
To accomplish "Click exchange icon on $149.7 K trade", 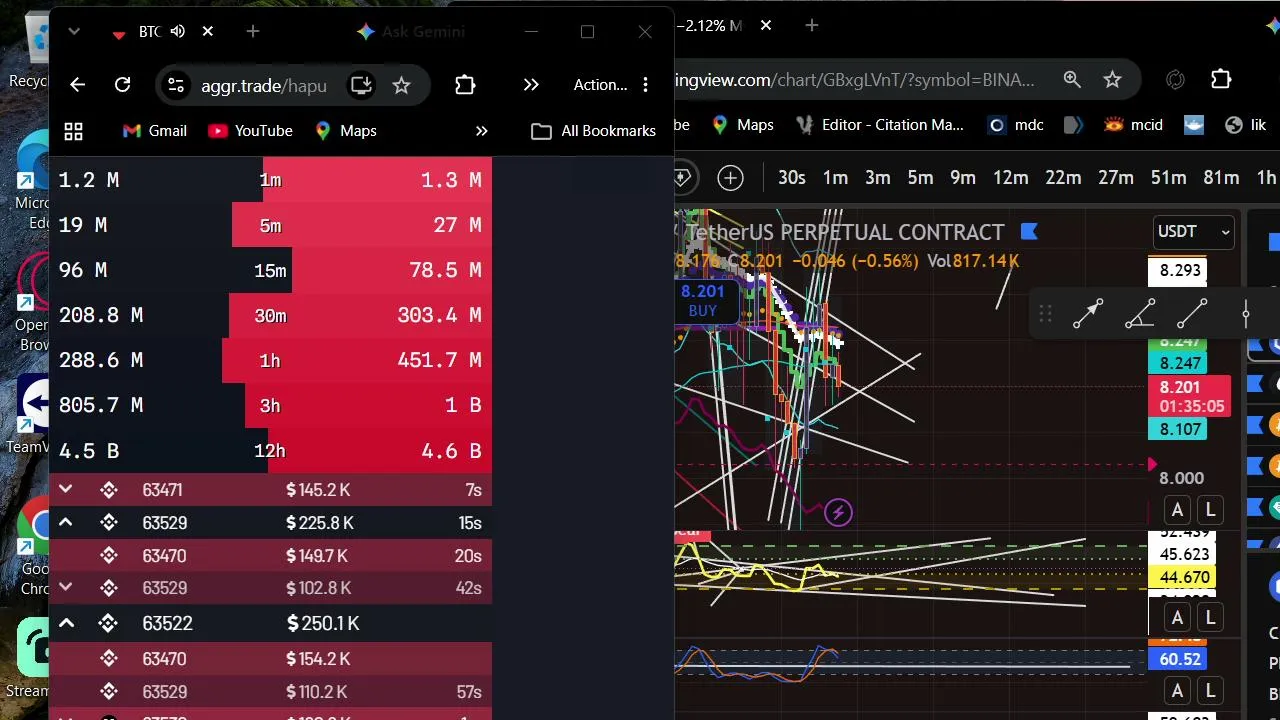I will [x=109, y=555].
